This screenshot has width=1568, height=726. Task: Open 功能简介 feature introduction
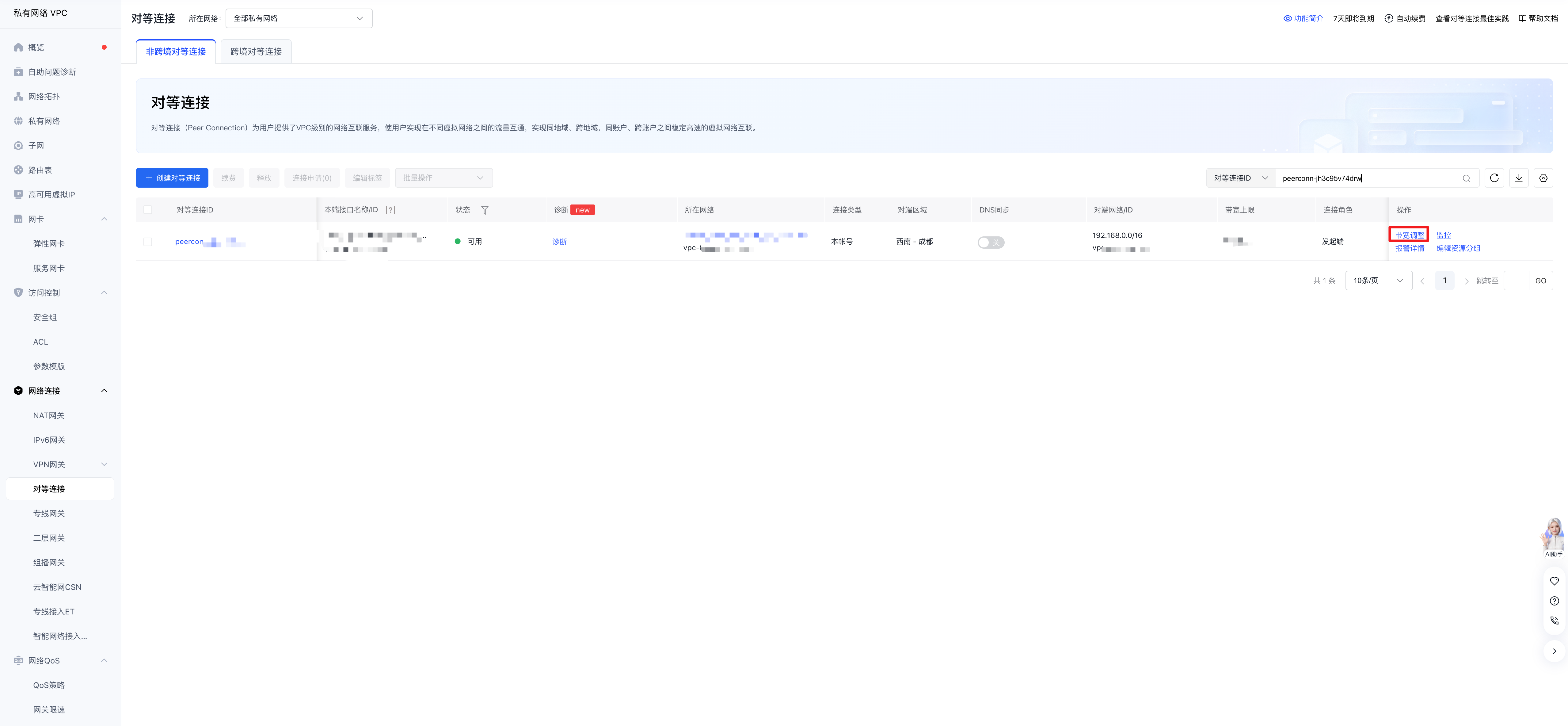(1303, 18)
